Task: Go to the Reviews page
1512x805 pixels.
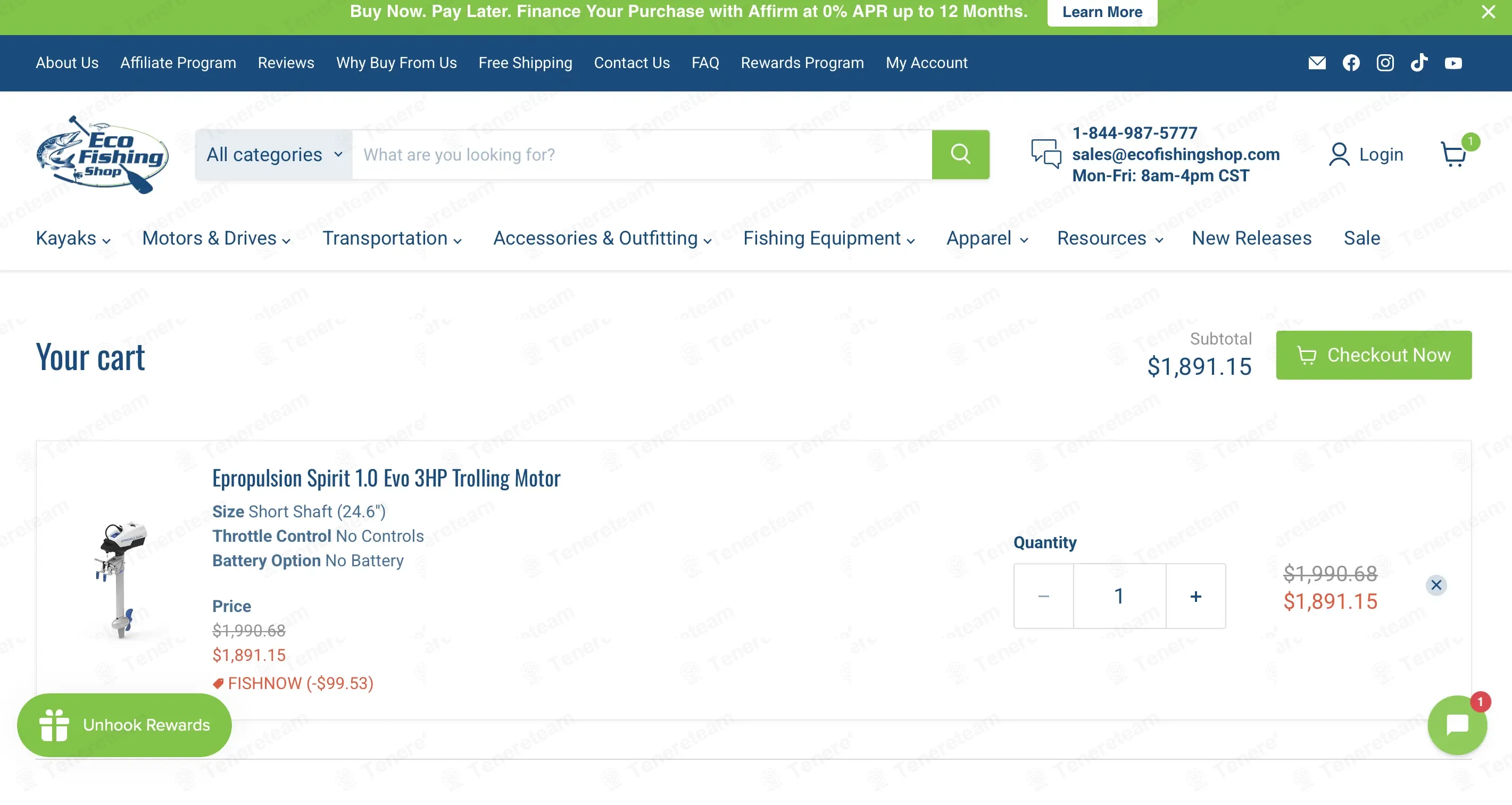Action: (x=286, y=63)
